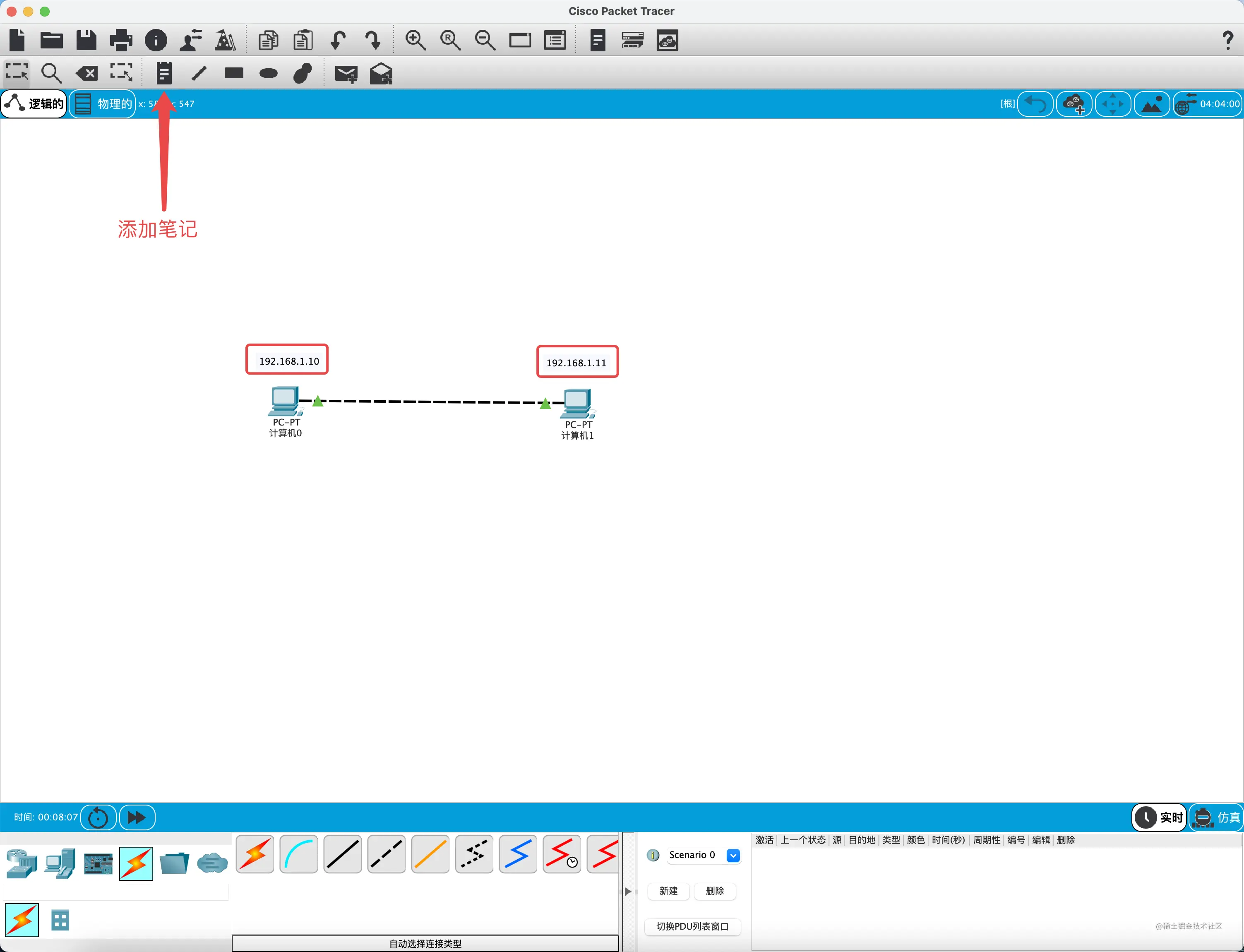Image resolution: width=1244 pixels, height=952 pixels.
Task: Fast forward time button
Action: [137, 817]
